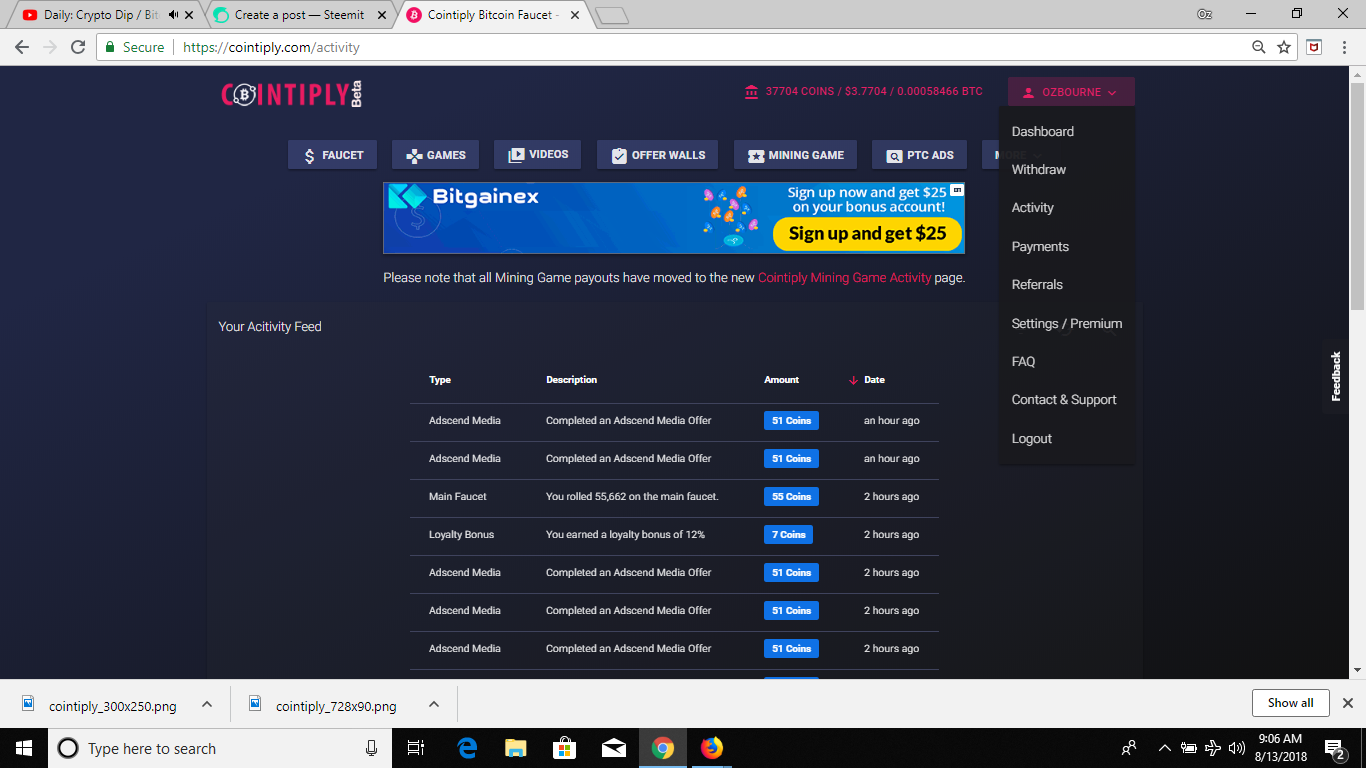
Task: Switch to the Steemit Create a post tab
Action: tap(299, 15)
